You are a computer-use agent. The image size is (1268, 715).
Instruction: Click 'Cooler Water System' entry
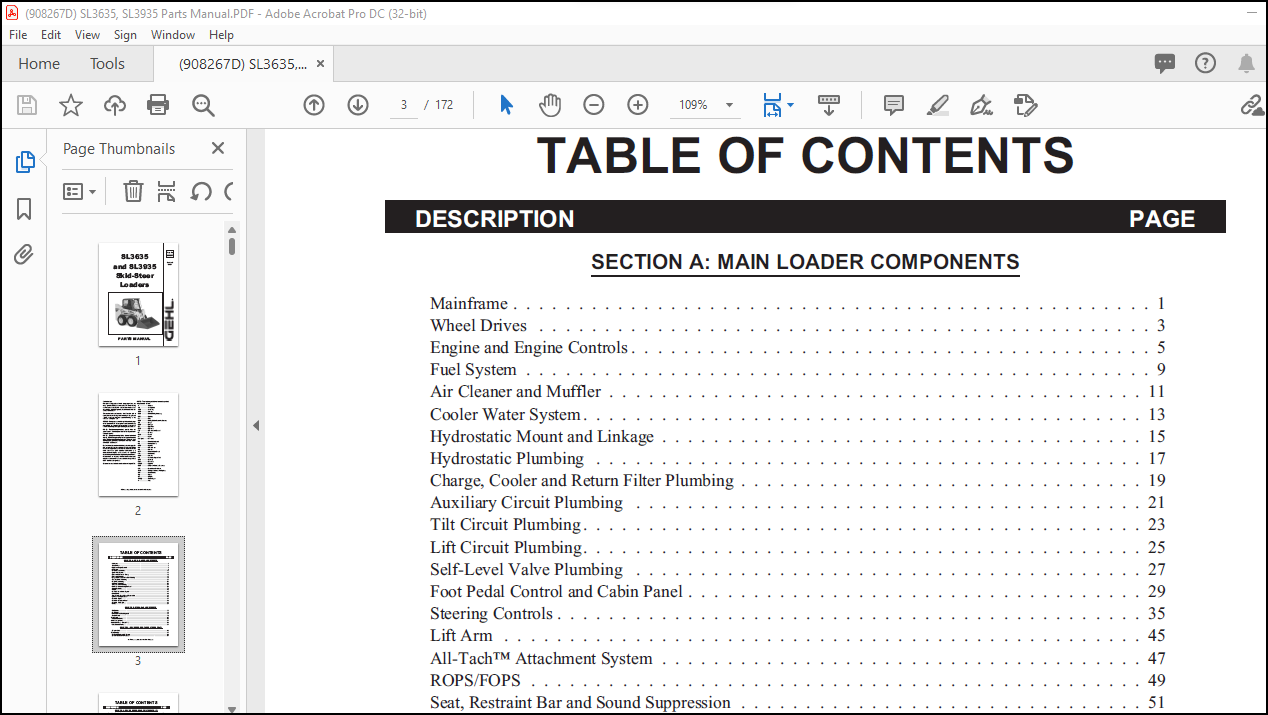[505, 414]
